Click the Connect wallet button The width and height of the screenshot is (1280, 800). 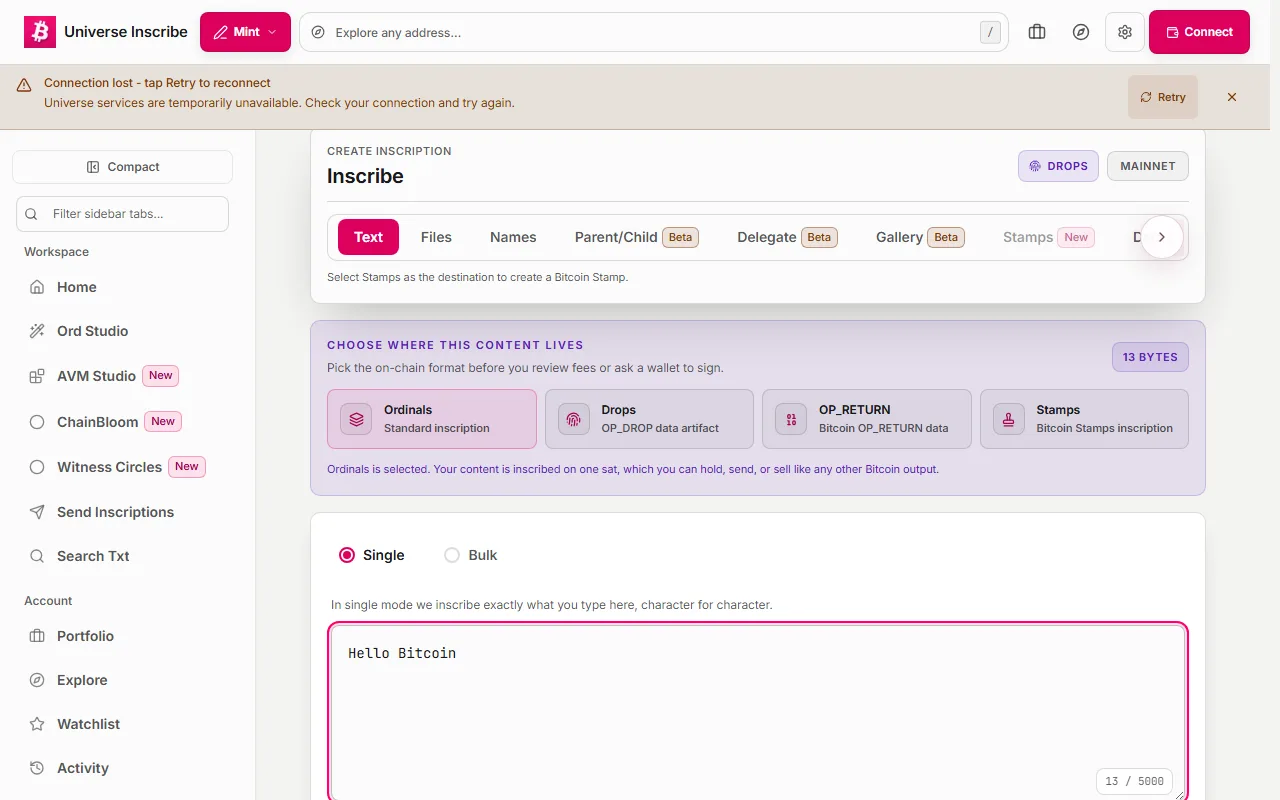[x=1199, y=32]
